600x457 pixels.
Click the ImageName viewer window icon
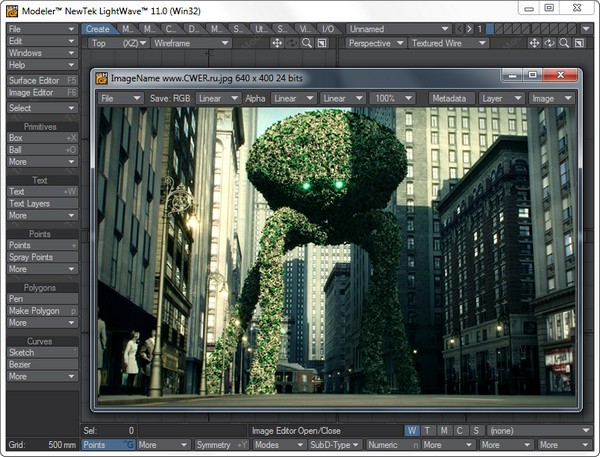click(x=101, y=78)
